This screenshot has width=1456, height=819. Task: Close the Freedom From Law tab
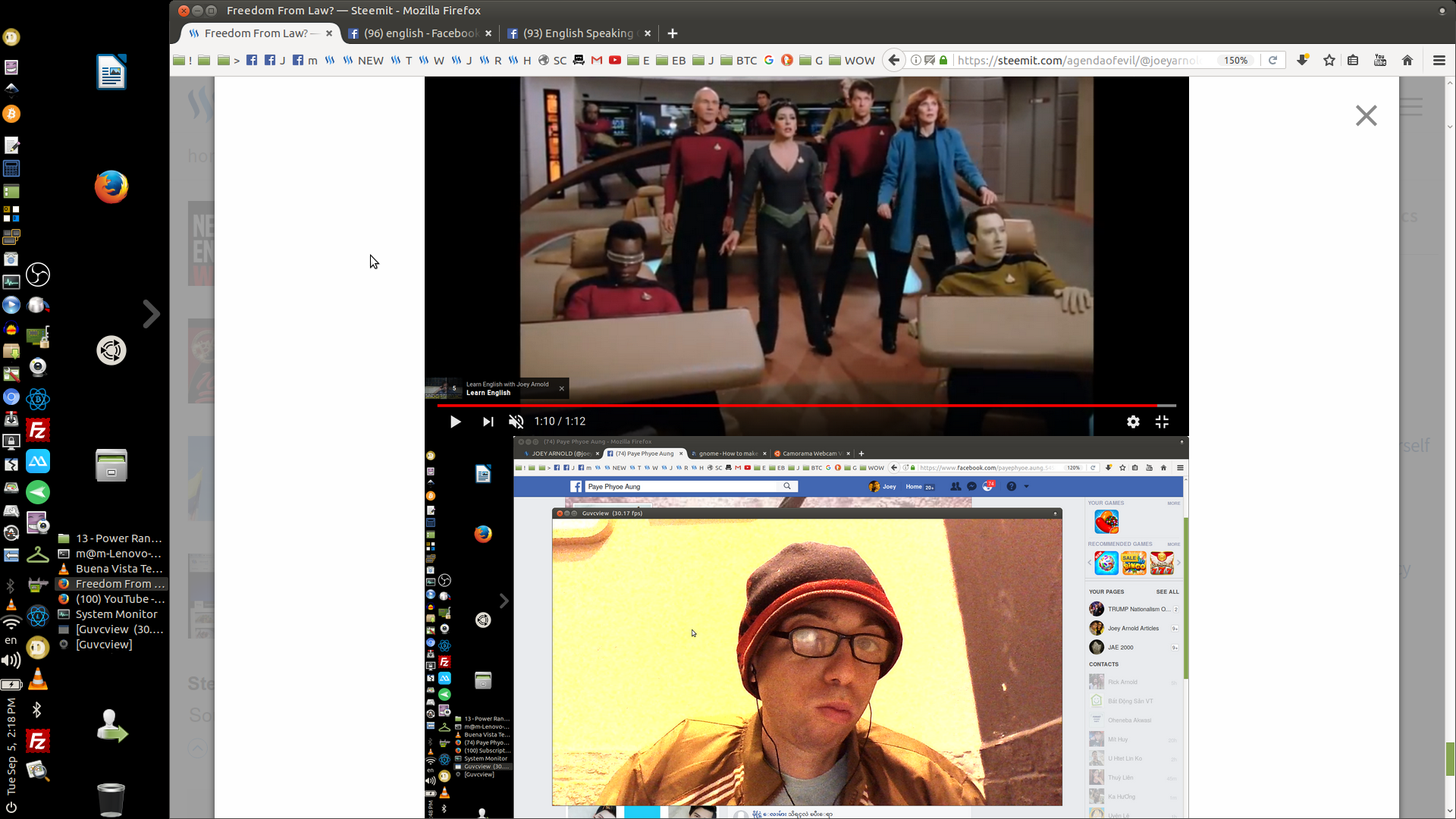tap(329, 33)
